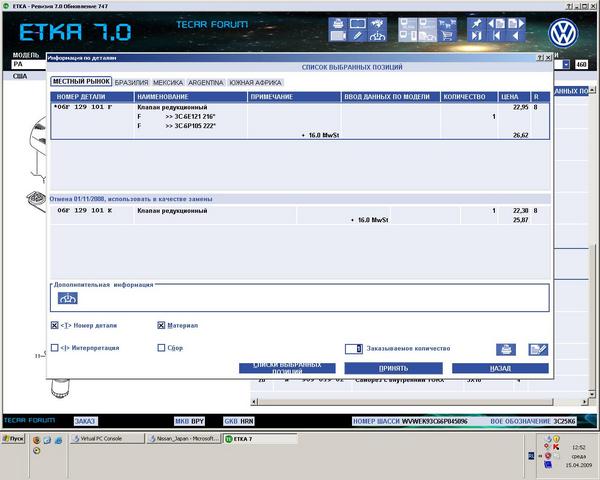The width and height of the screenshot is (600, 480).
Task: Click the ЗАКАЗ button in status bar
Action: click(x=85, y=421)
